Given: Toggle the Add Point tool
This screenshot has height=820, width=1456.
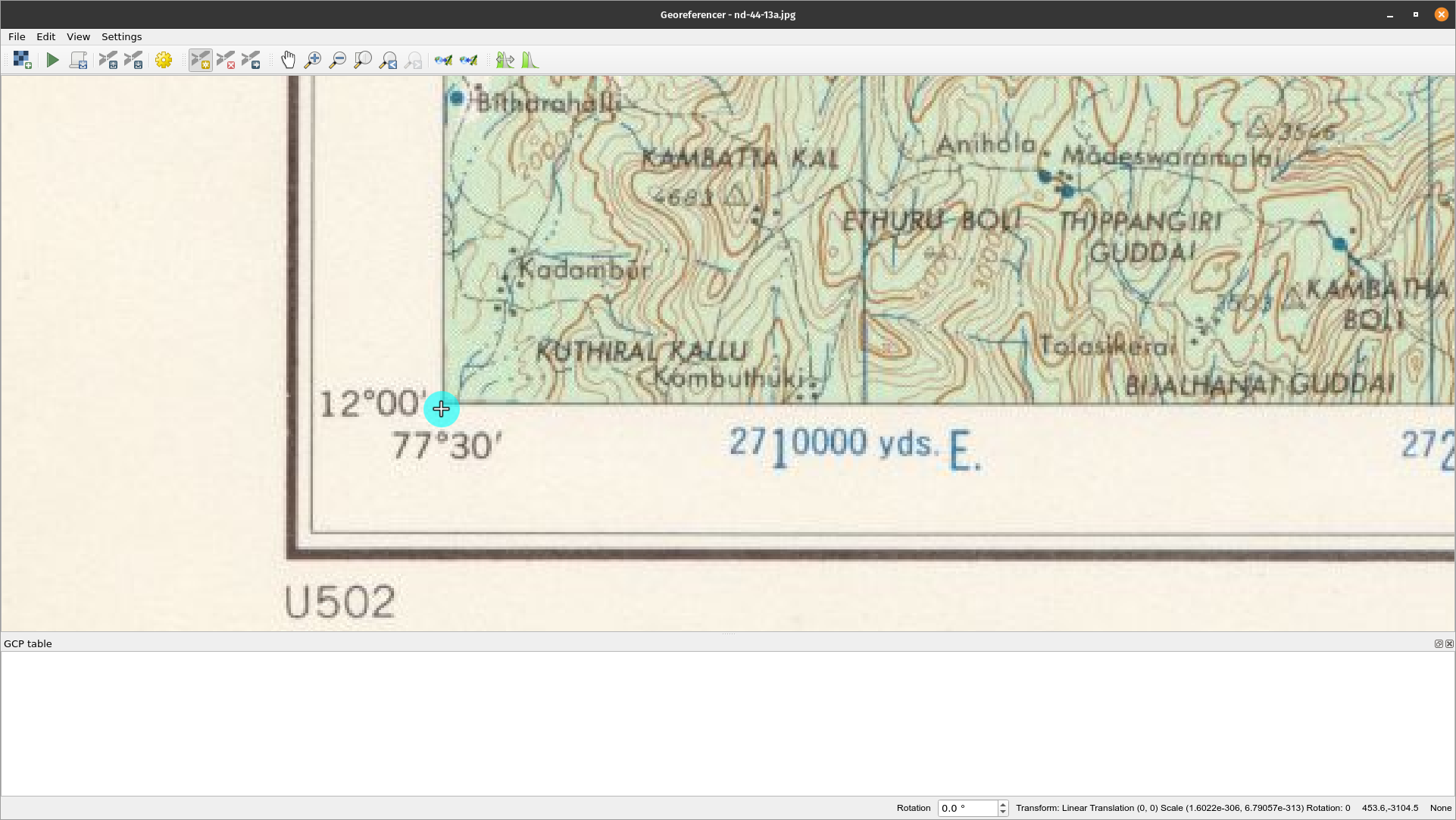Looking at the screenshot, I should [201, 60].
